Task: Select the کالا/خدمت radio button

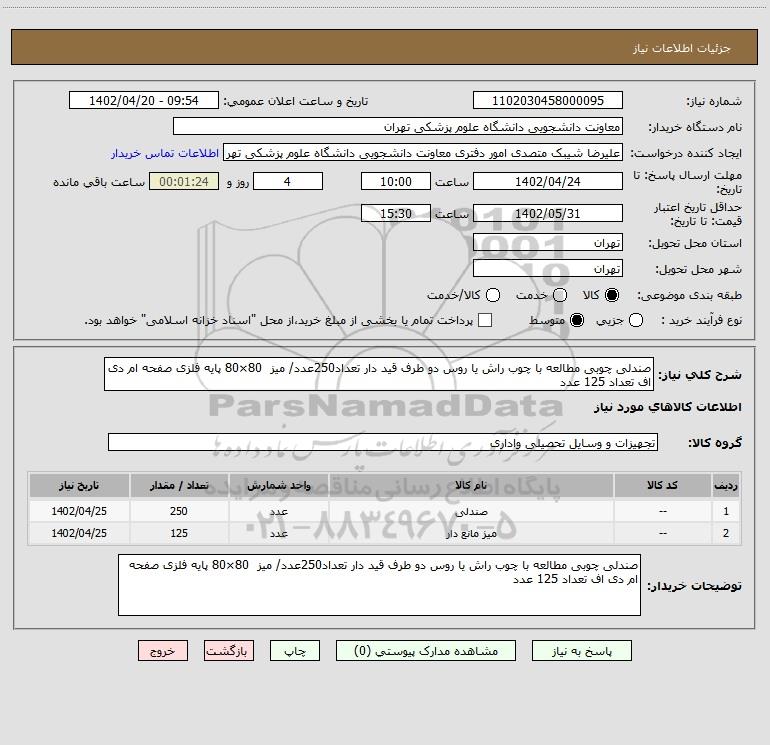Action: [x=493, y=295]
